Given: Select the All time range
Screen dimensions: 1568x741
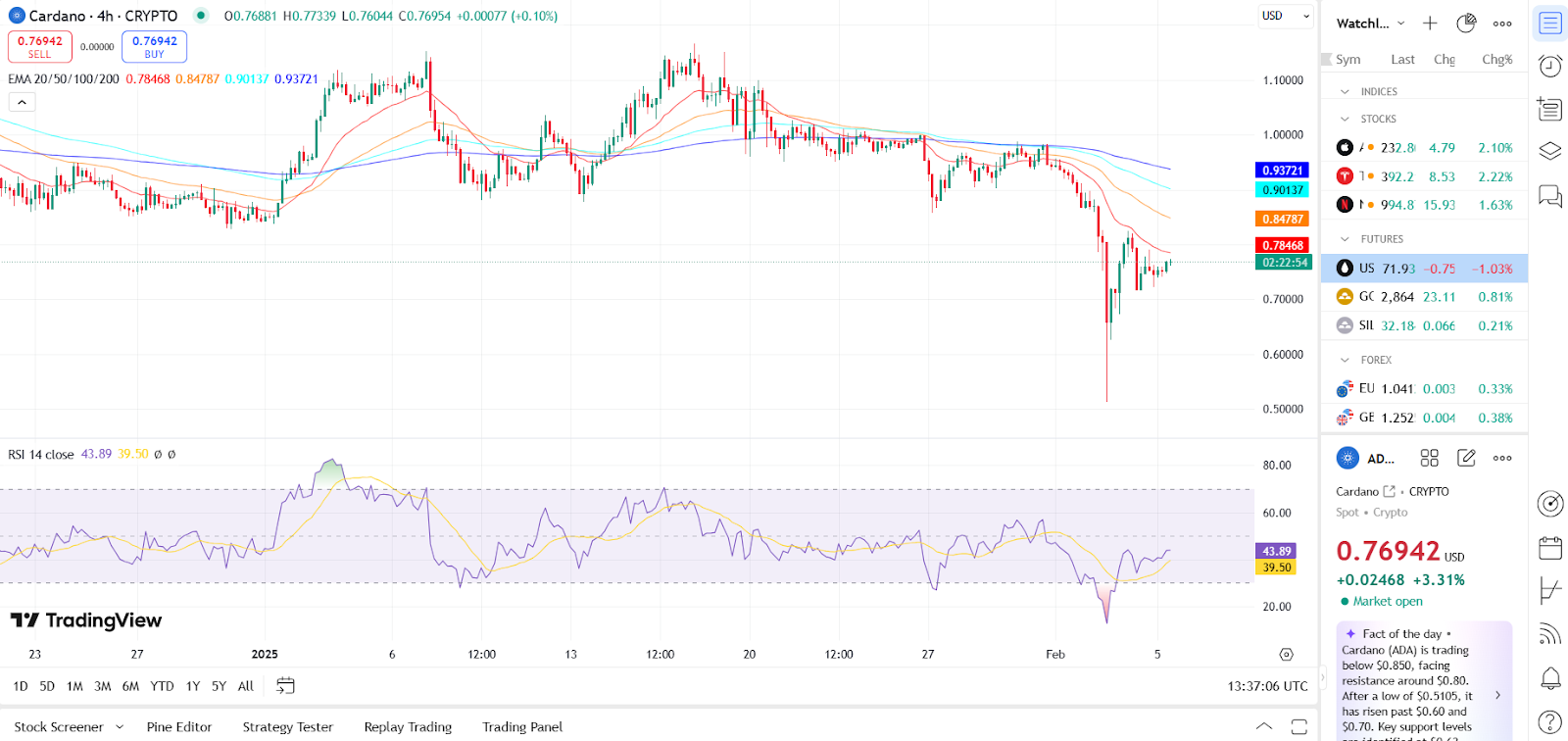Looking at the screenshot, I should (x=246, y=686).
